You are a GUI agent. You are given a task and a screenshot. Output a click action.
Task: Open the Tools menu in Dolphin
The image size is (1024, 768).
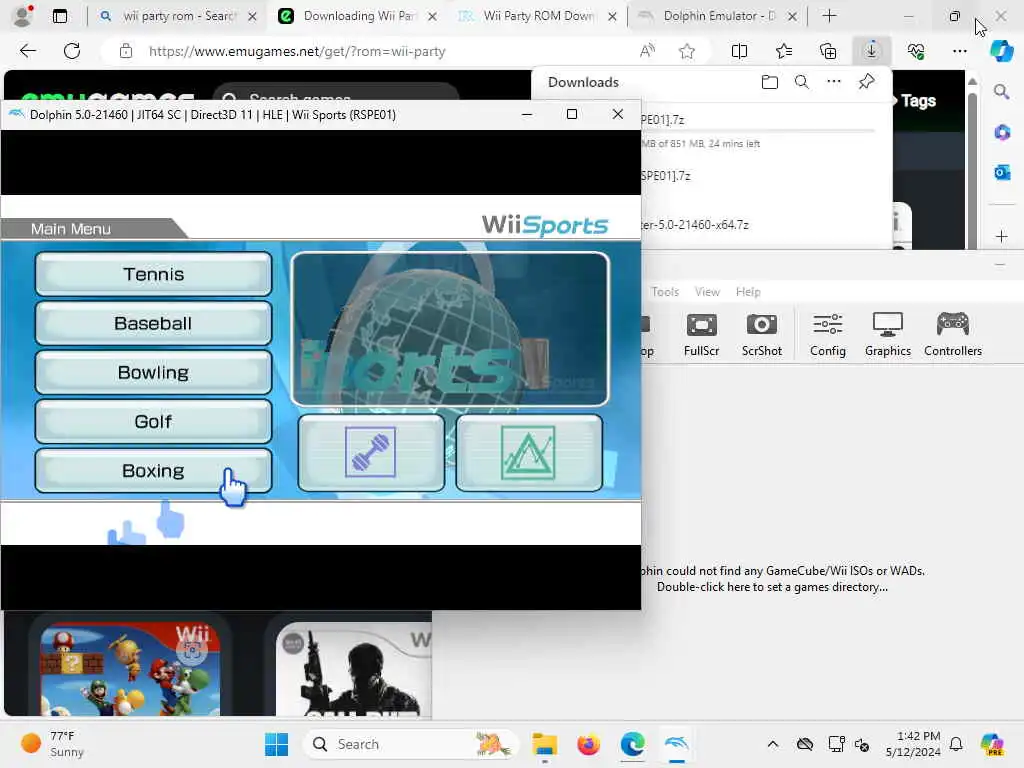pos(665,292)
